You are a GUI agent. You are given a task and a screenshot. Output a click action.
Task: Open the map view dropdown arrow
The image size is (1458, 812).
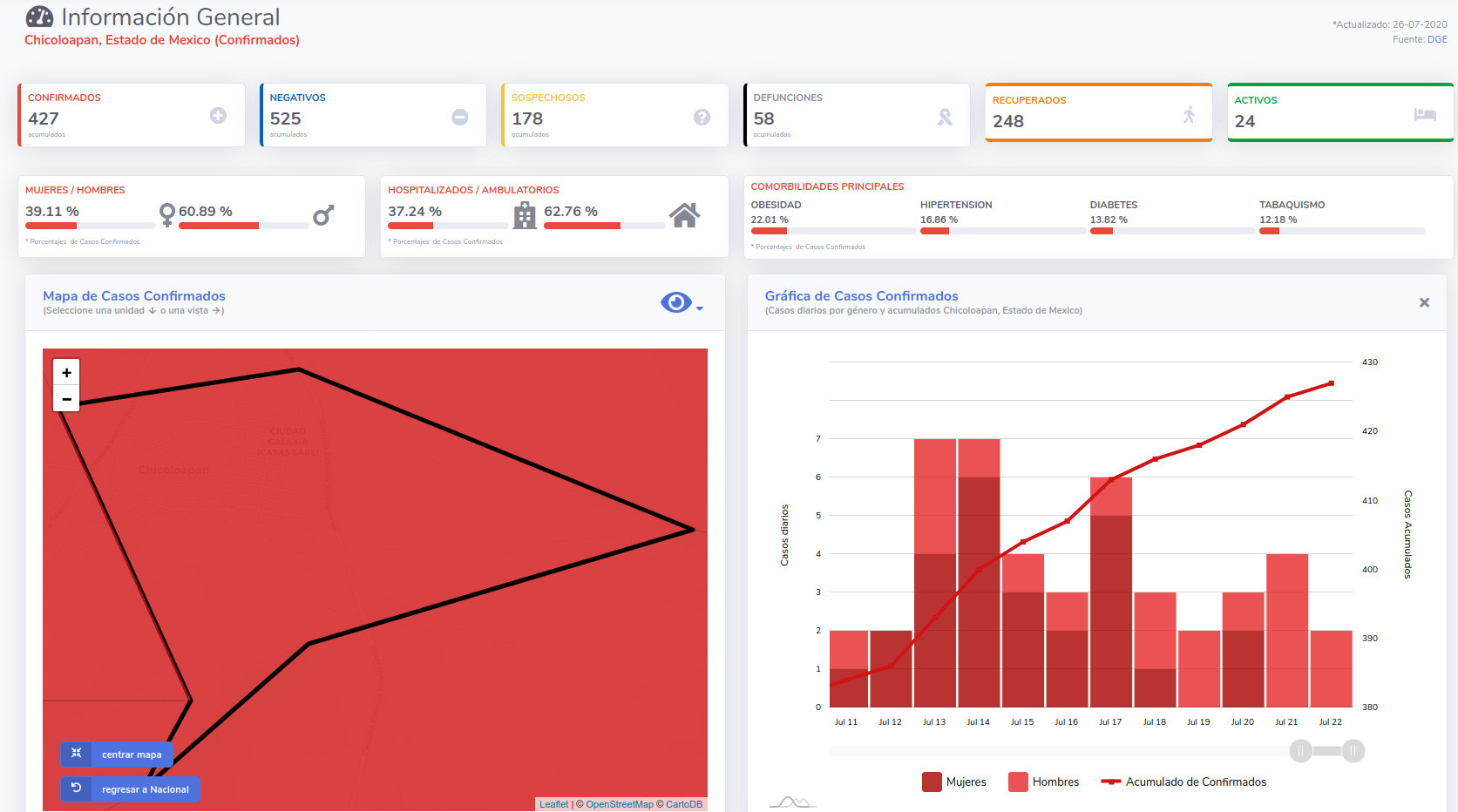699,308
